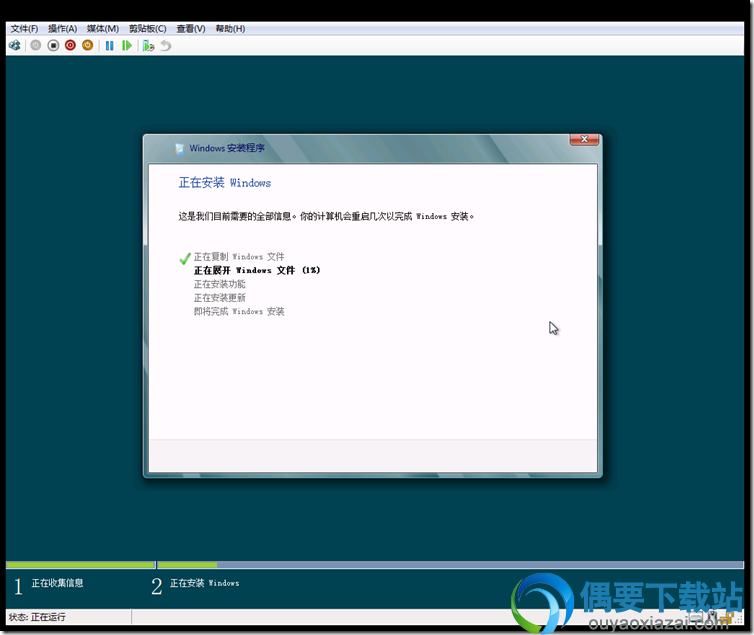The height and width of the screenshot is (635, 754).
Task: Click the grayed Start virtual machine icon
Action: [x=36, y=46]
